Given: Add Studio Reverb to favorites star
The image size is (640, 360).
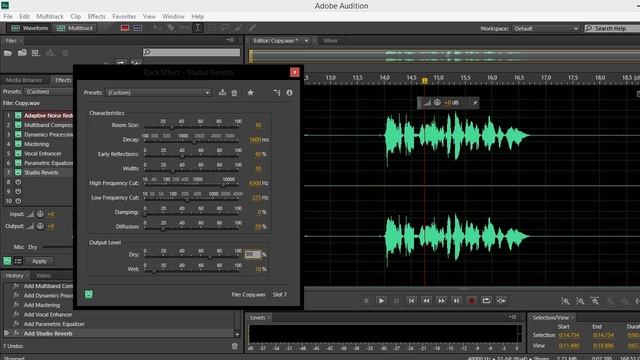Looking at the screenshot, I should tap(250, 93).
